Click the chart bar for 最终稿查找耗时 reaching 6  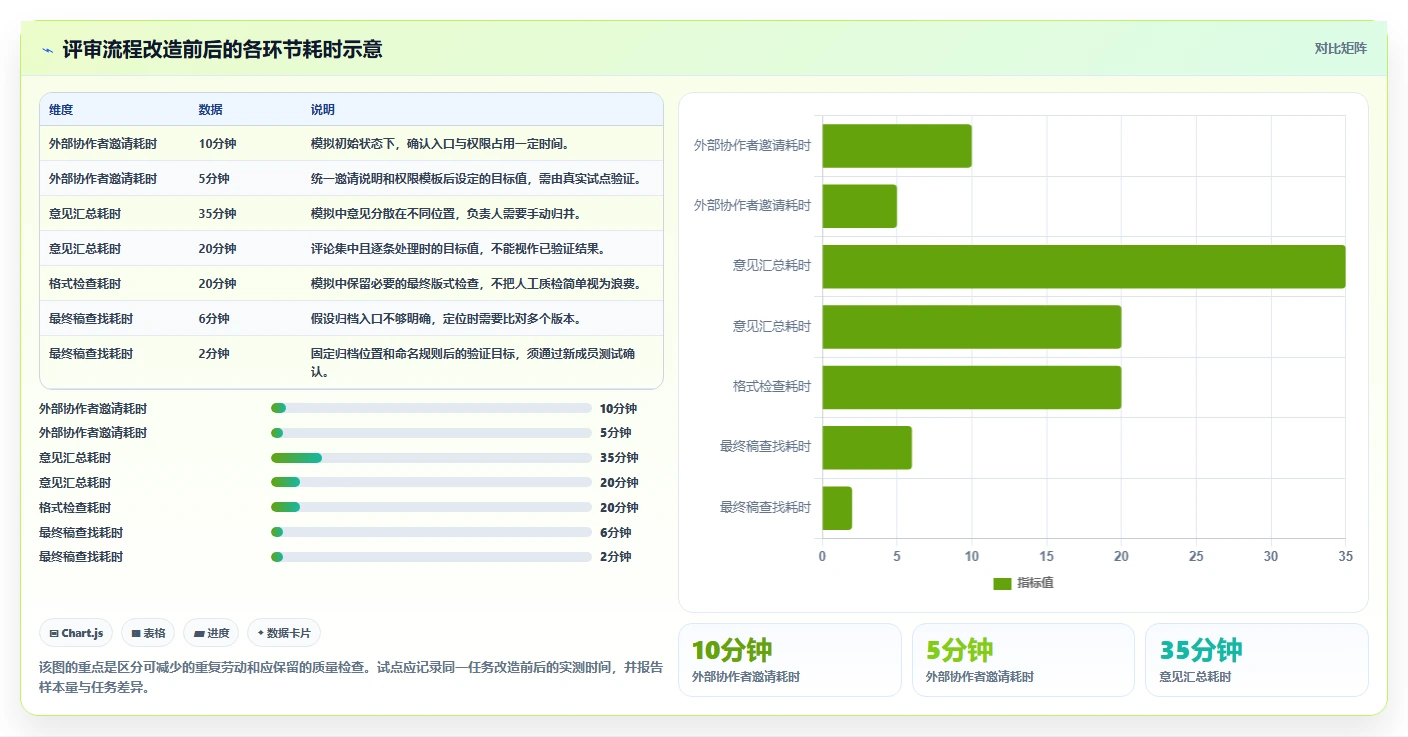[x=866, y=447]
